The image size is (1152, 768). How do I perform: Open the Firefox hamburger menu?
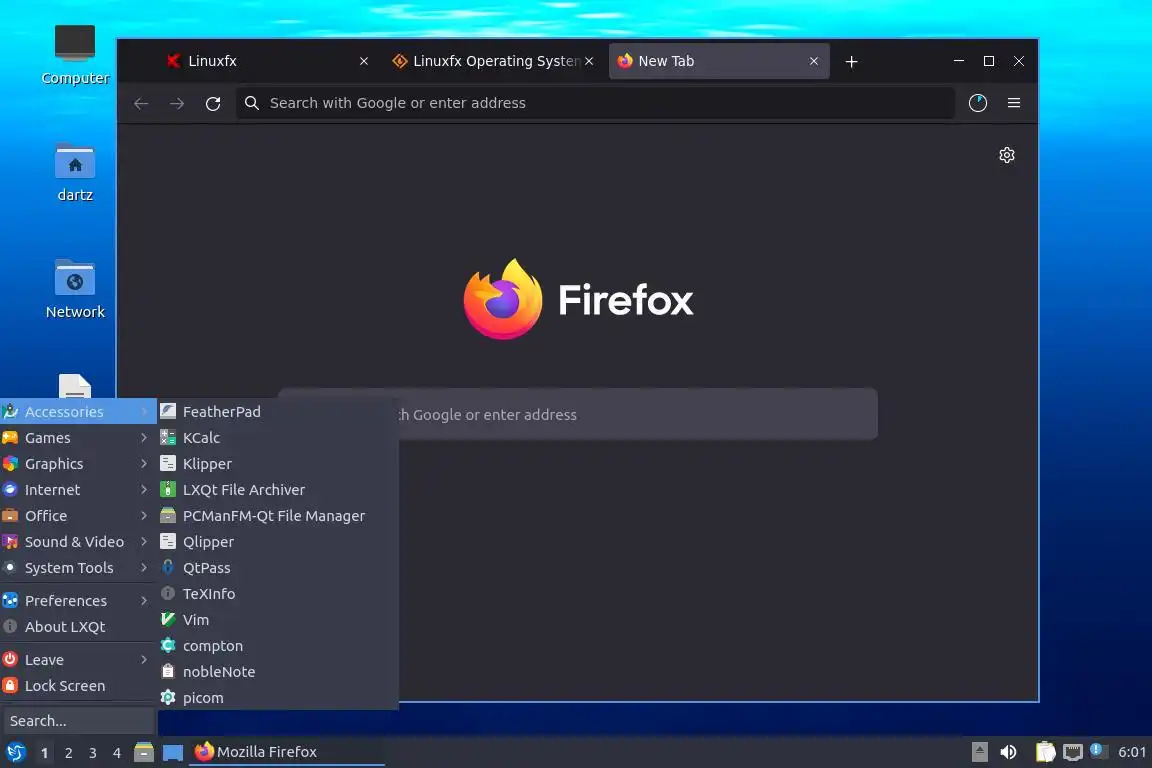[1014, 103]
